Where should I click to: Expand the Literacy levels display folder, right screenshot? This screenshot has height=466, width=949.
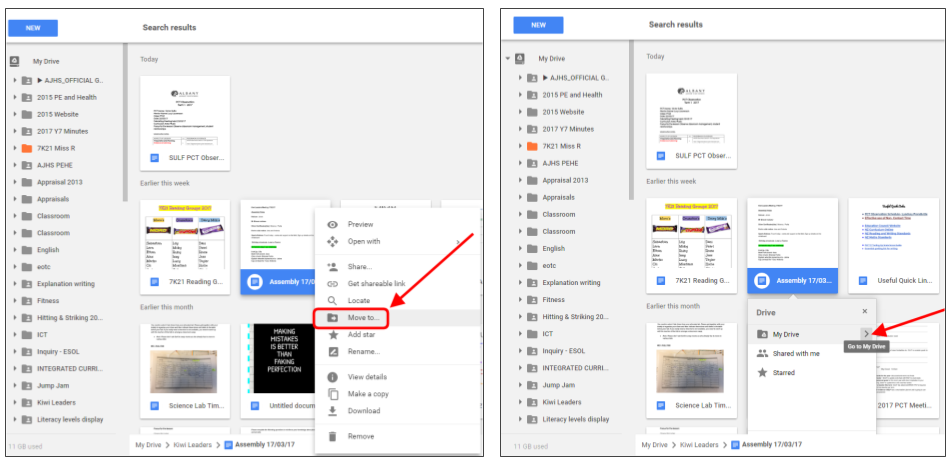click(520, 419)
